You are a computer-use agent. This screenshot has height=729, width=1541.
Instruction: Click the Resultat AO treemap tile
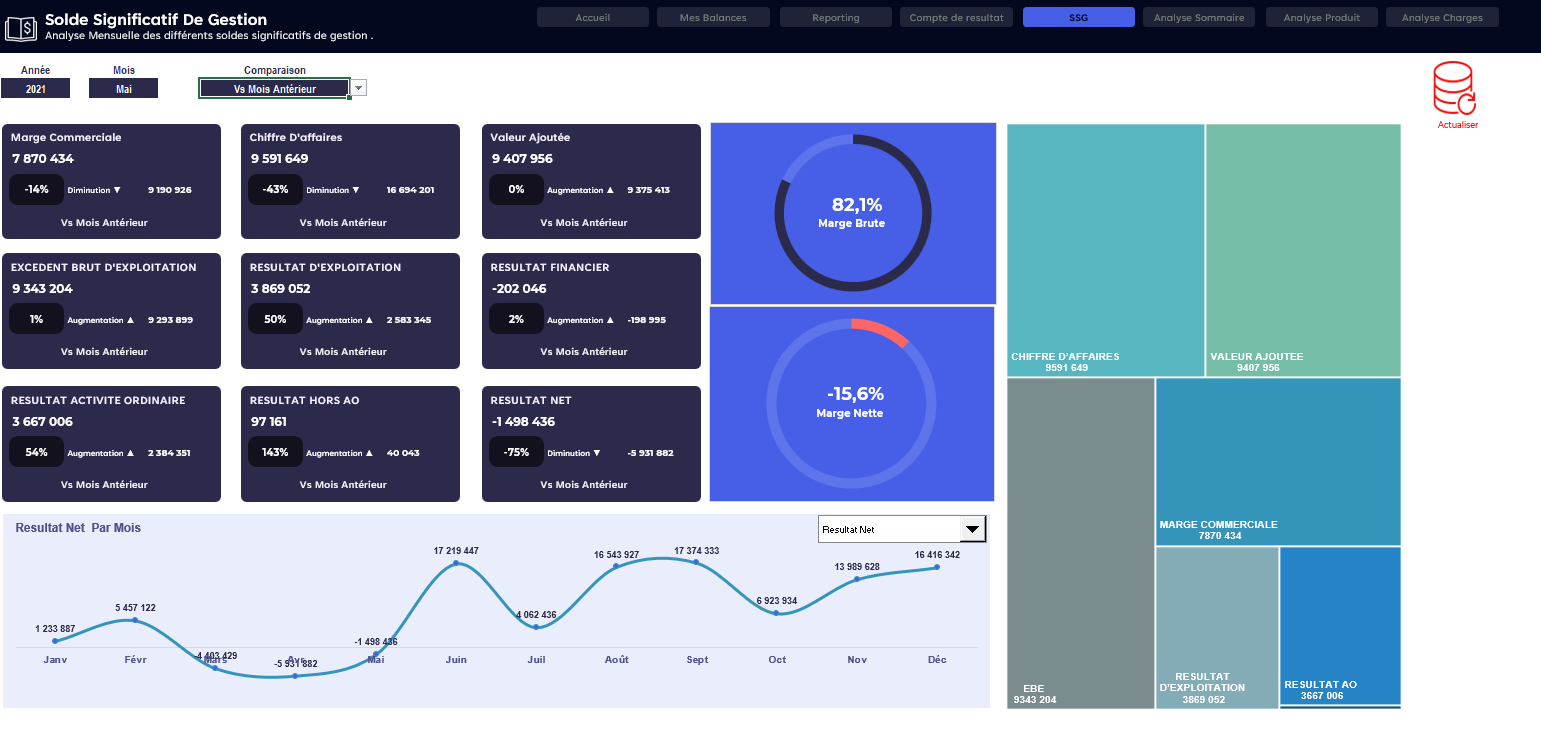pos(1340,626)
